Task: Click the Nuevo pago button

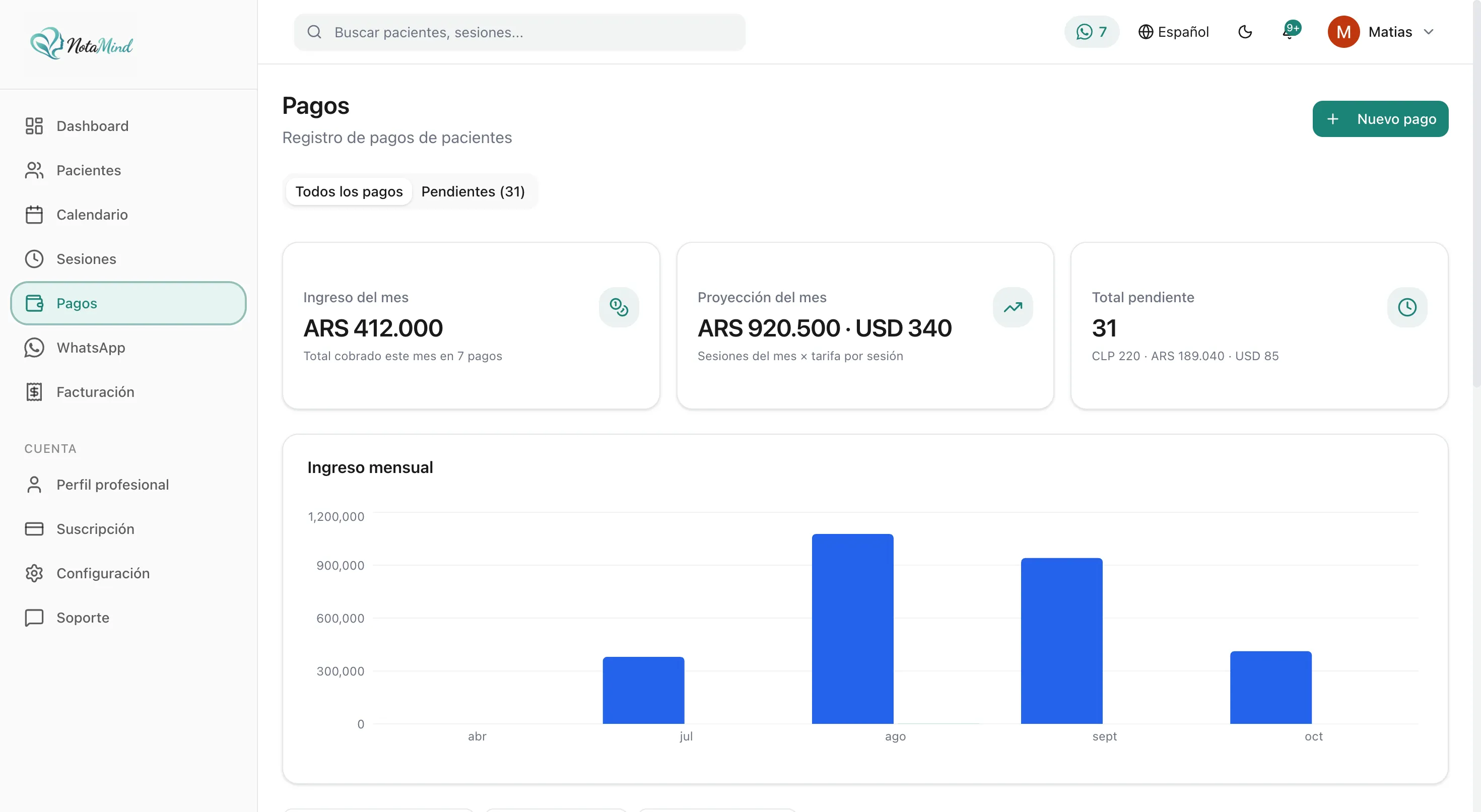Action: click(x=1380, y=119)
